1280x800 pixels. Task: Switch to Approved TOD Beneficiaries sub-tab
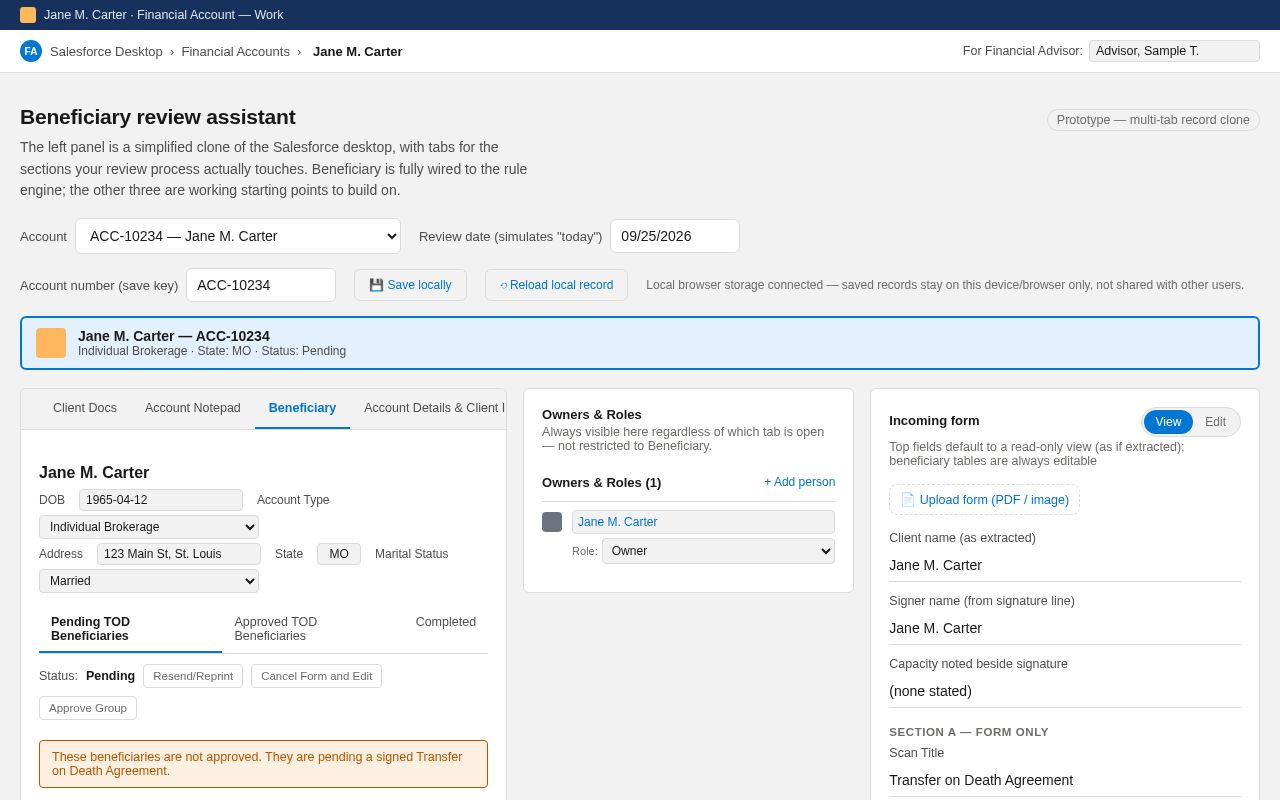[x=313, y=629]
